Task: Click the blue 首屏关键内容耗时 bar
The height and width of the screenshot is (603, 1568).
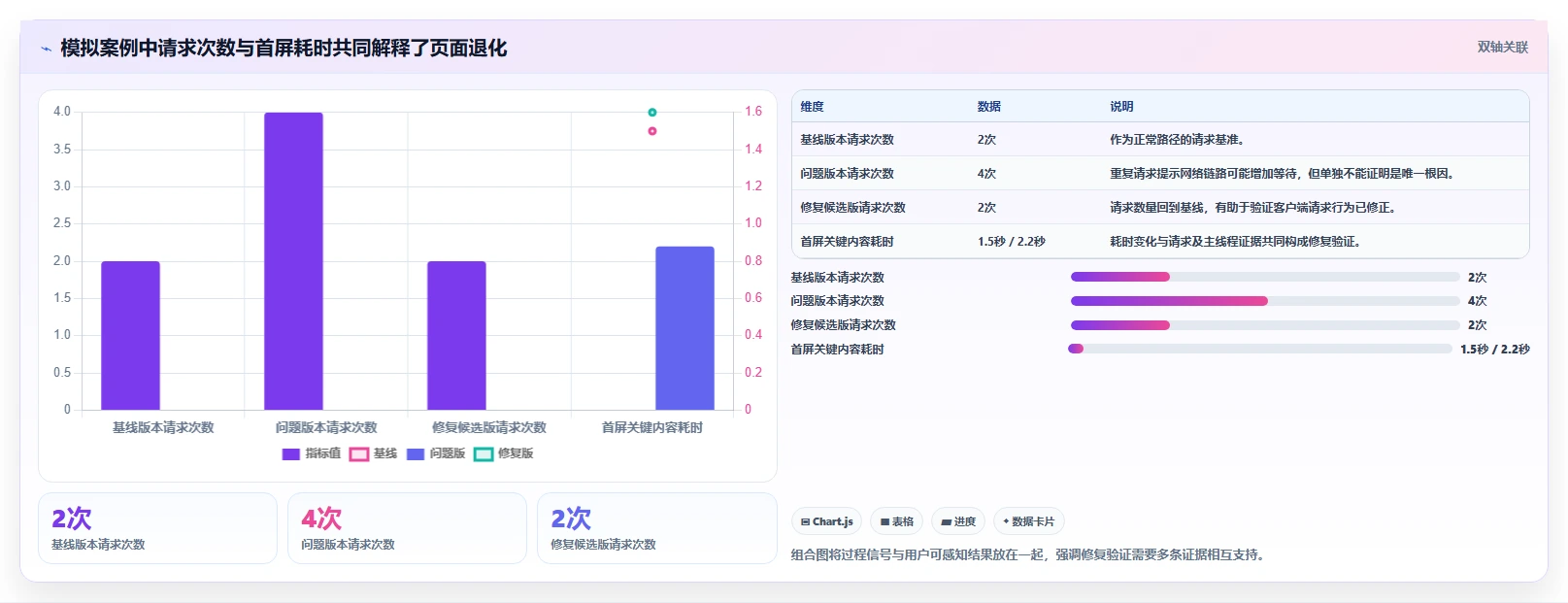Action: (x=684, y=328)
